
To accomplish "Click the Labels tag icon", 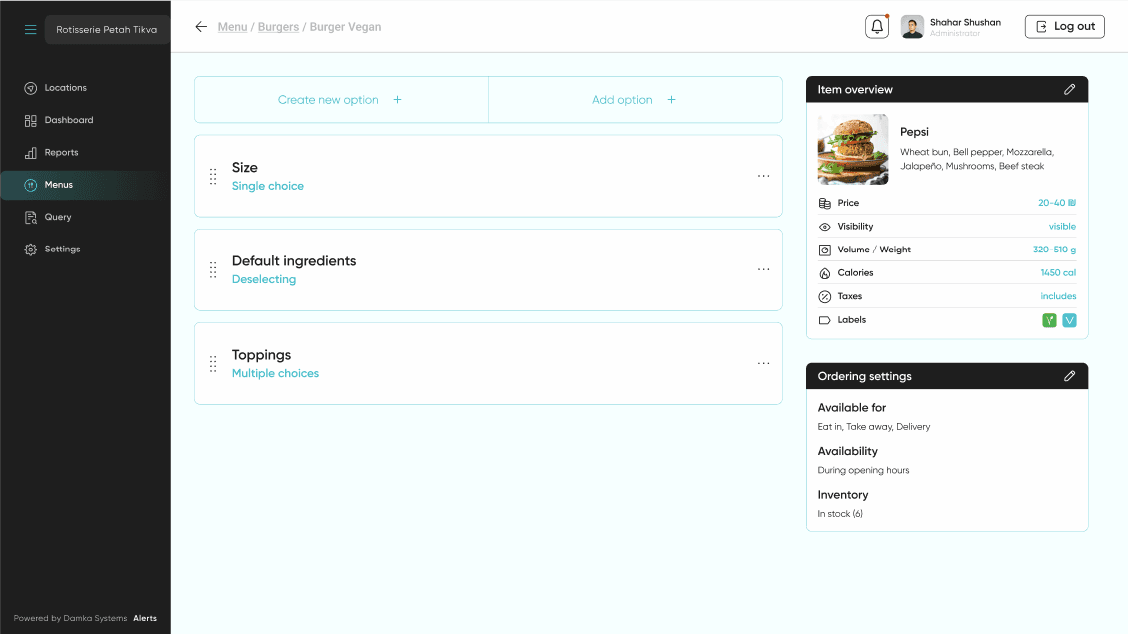I will pyautogui.click(x=824, y=320).
